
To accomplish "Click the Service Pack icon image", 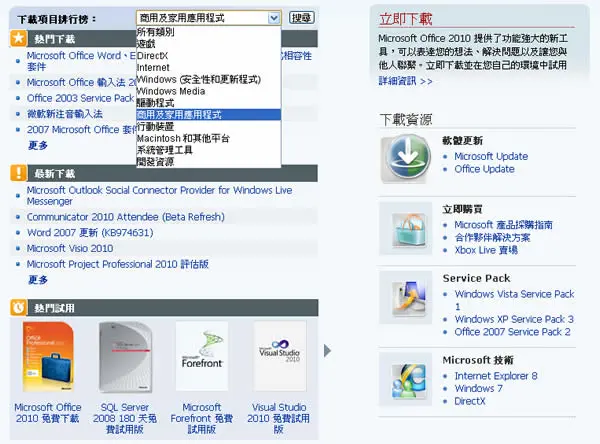I will point(406,297).
